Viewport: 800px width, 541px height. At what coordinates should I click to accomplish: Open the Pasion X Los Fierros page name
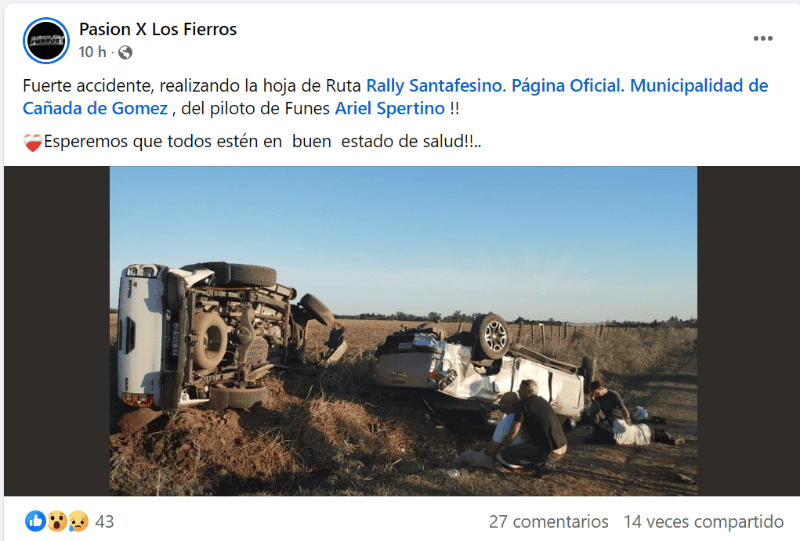tap(158, 29)
